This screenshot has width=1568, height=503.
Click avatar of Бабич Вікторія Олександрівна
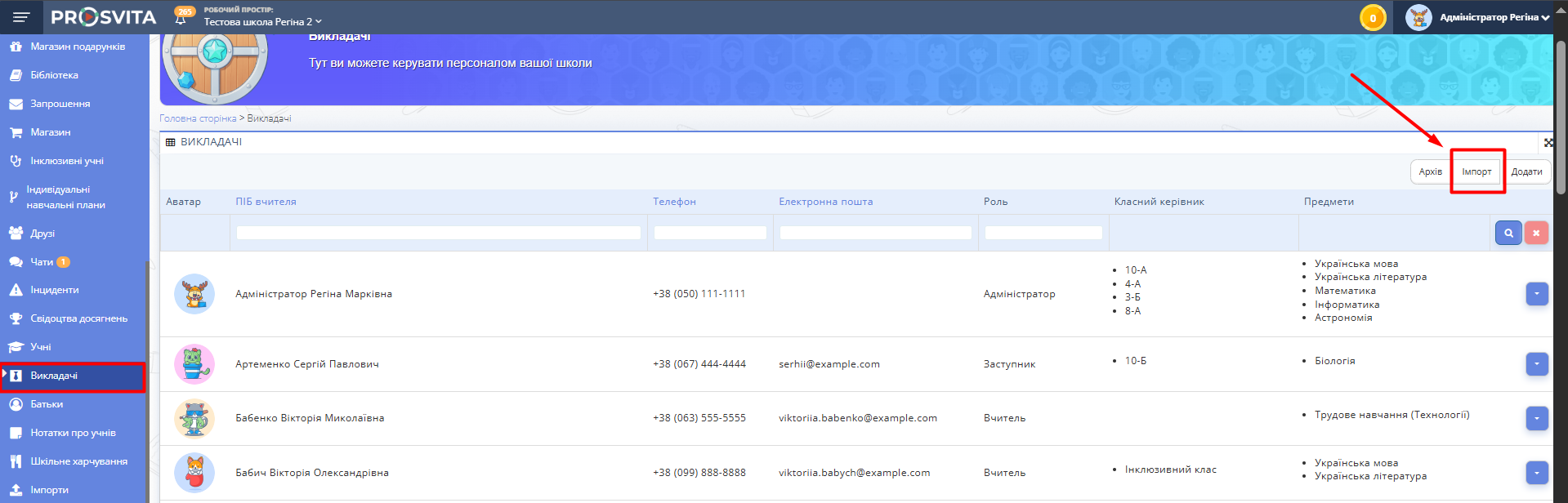point(194,473)
